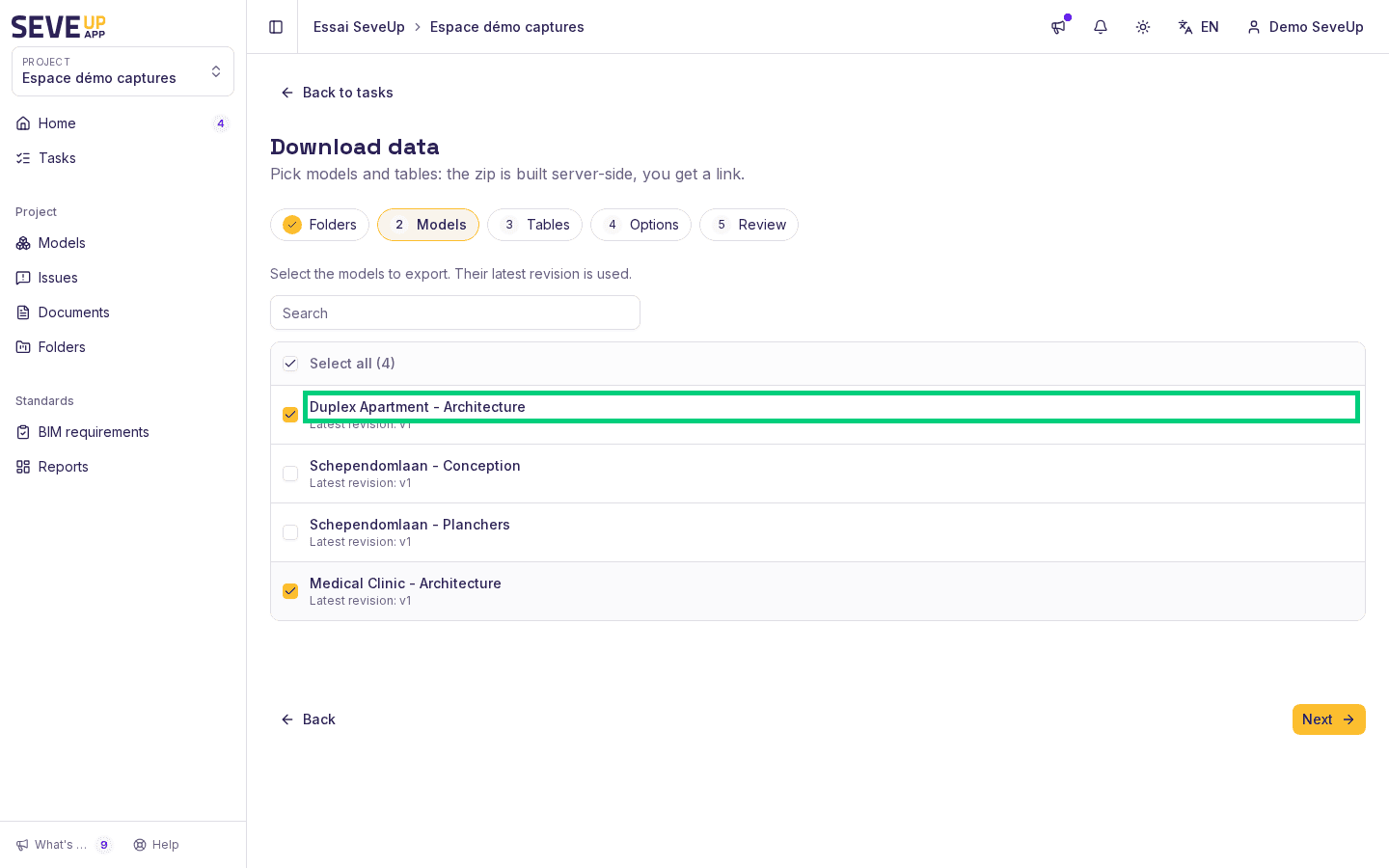Open the Demo SeveUp user menu
Viewport: 1389px width, 868px height.
click(1305, 27)
